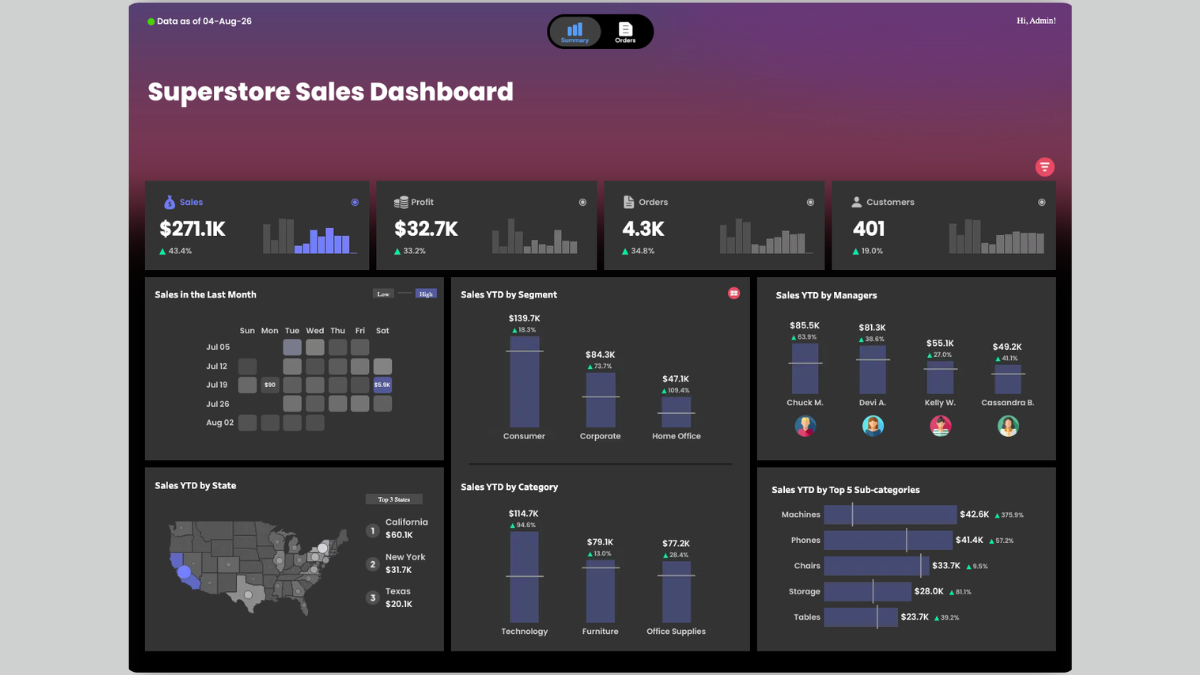Click the $42.6K Machines value

(974, 514)
